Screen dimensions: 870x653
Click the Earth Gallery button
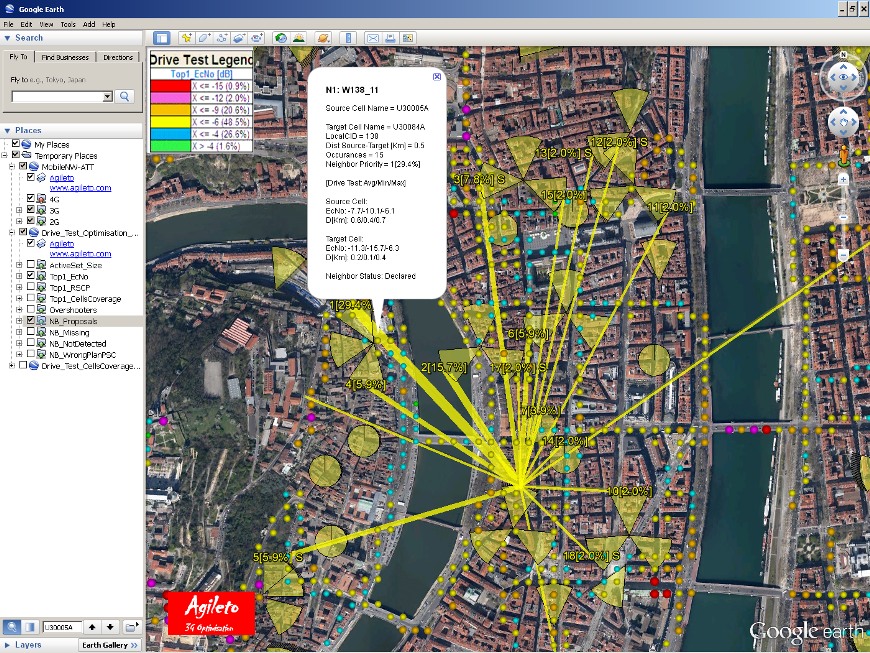point(109,645)
